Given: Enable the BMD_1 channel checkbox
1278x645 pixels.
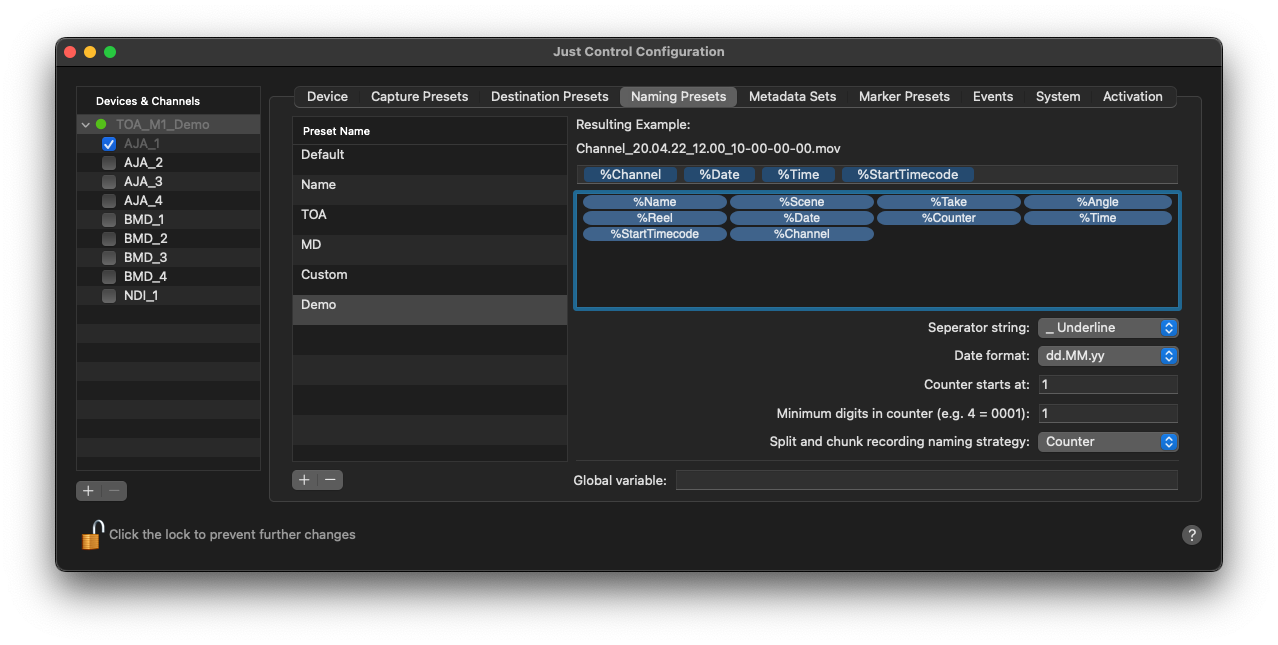Looking at the screenshot, I should (x=109, y=220).
